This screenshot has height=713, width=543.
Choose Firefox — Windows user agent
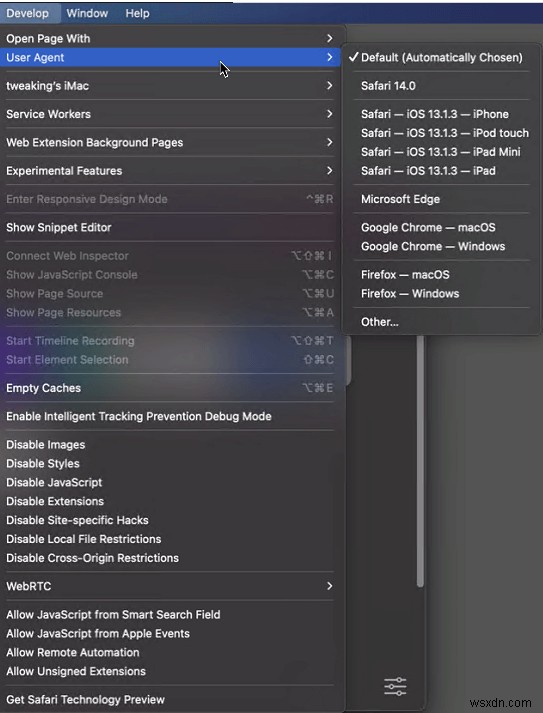pos(441,294)
